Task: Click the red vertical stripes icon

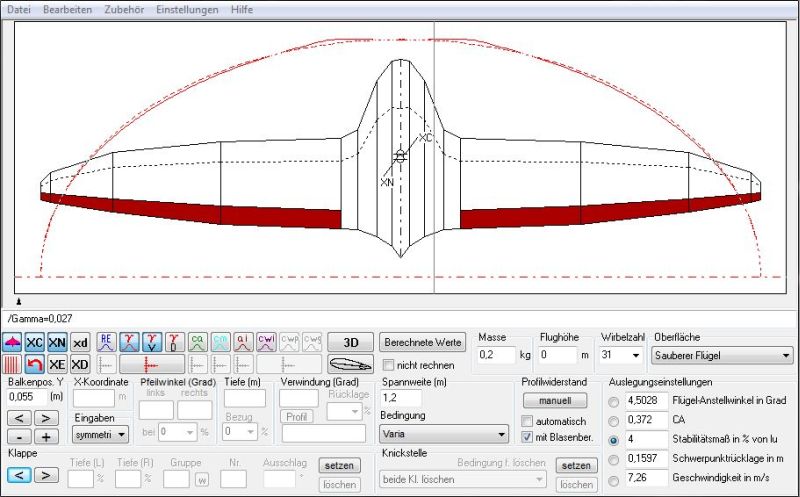Action: point(13,364)
